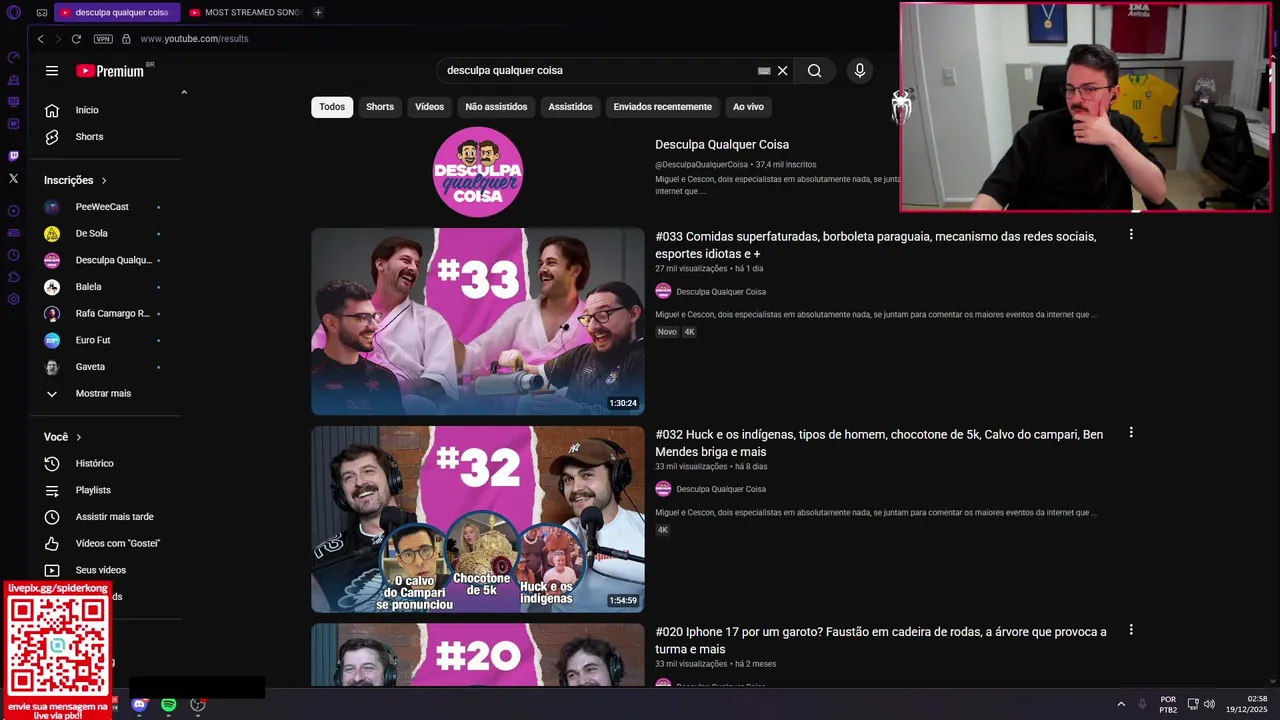Show hidden system tray icons
This screenshot has width=1280, height=720.
[x=1121, y=704]
